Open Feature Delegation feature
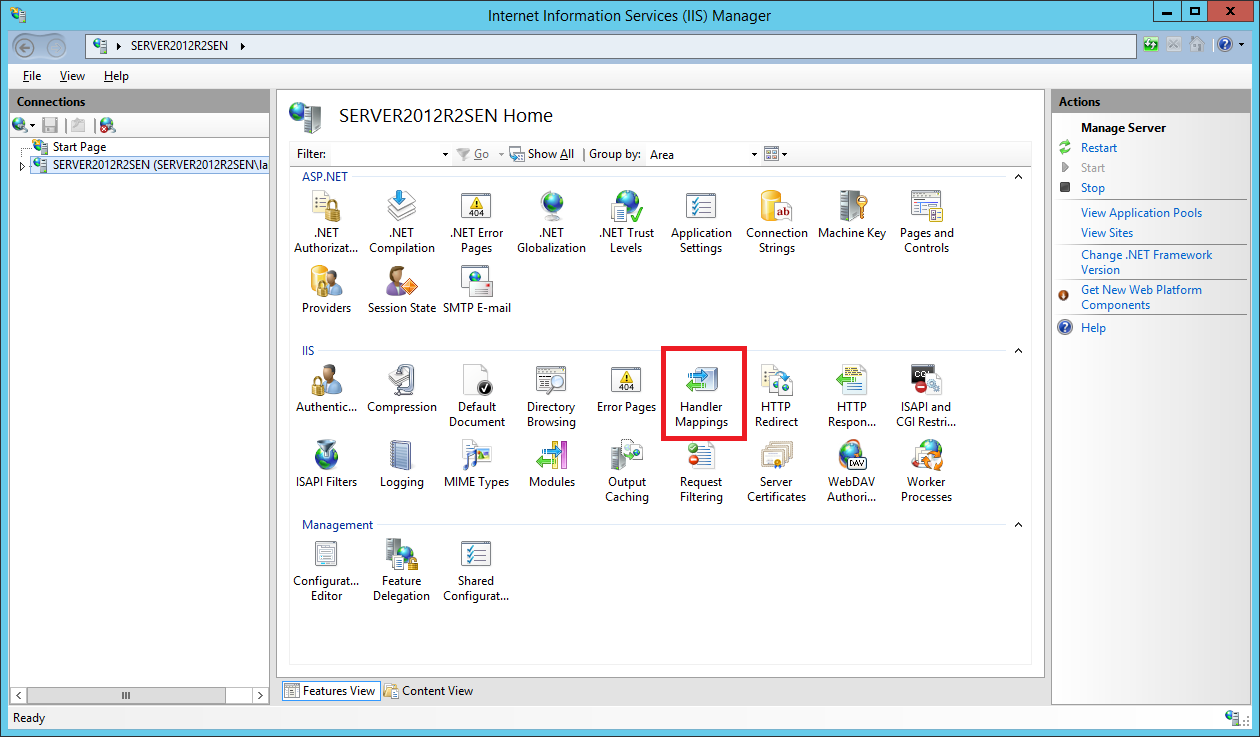This screenshot has width=1260, height=737. (402, 570)
